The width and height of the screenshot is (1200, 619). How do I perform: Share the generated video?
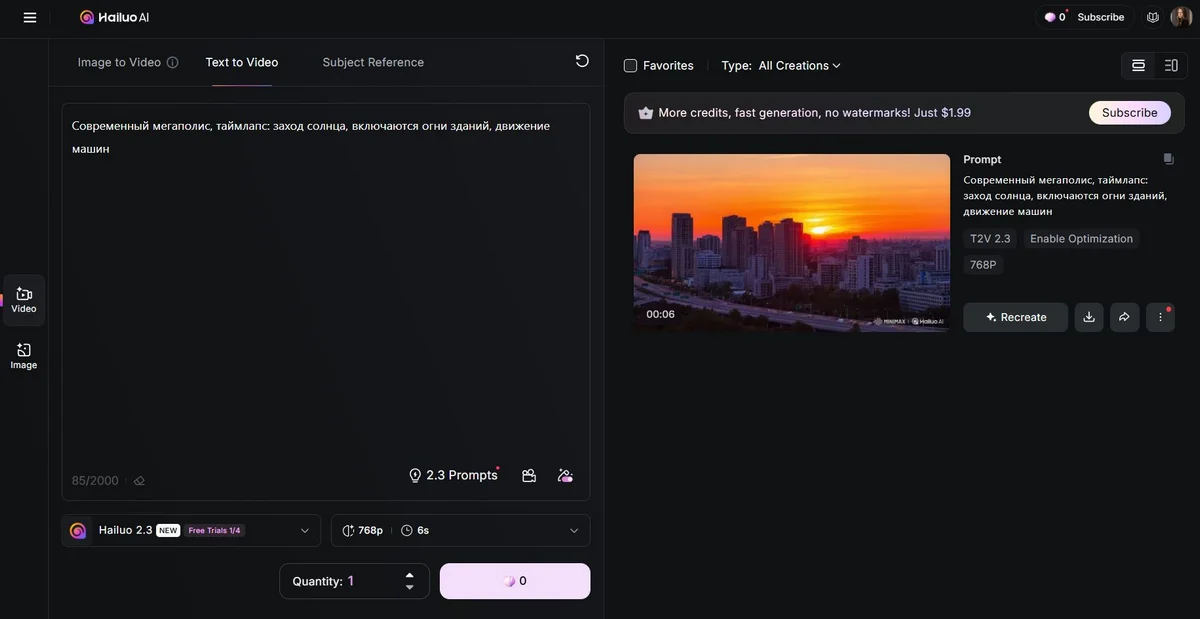tap(1124, 317)
